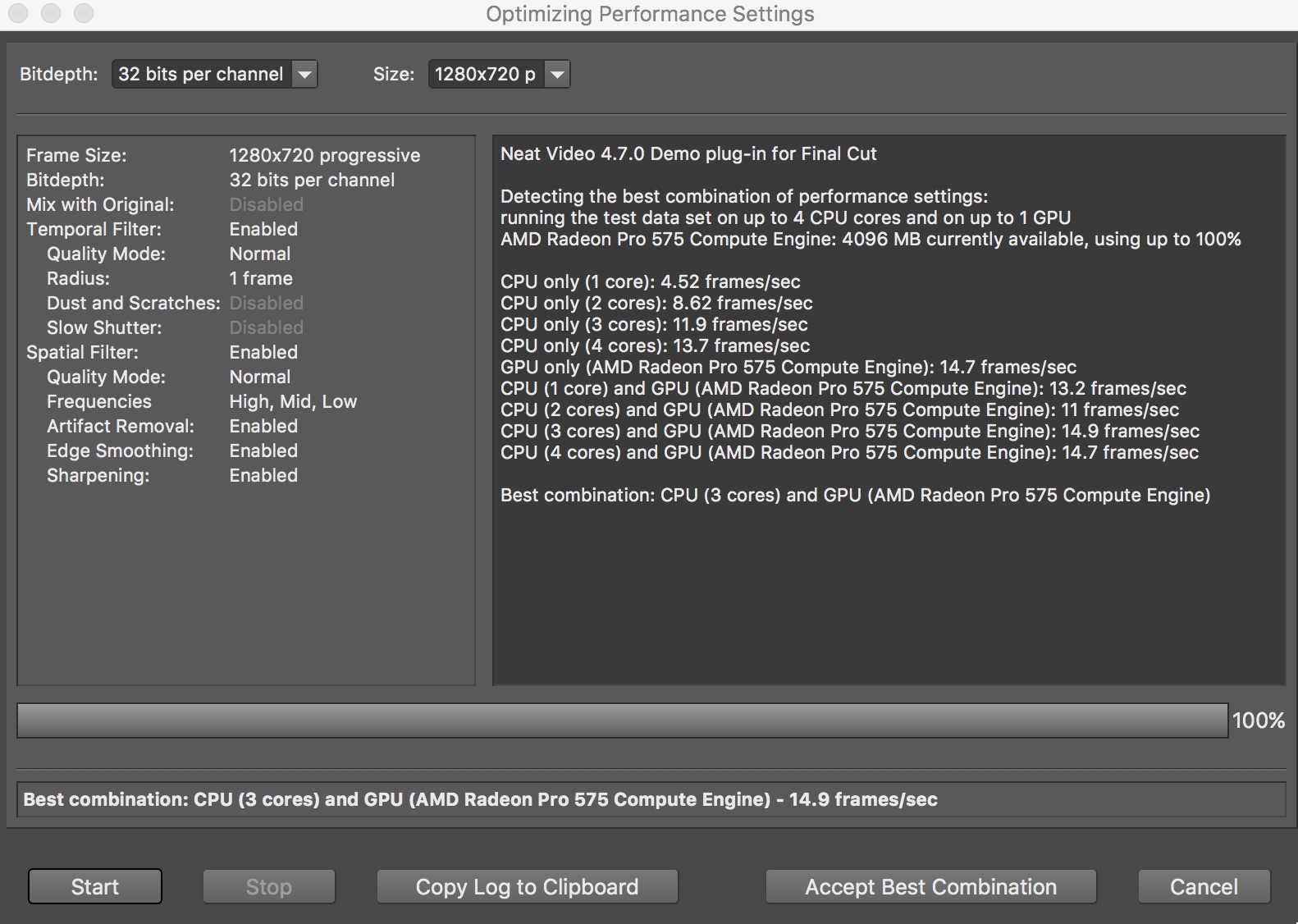Click 'CPU (1 core) and GPU' 13.2 frames/sec line
This screenshot has height=924, width=1298.
pyautogui.click(x=843, y=388)
